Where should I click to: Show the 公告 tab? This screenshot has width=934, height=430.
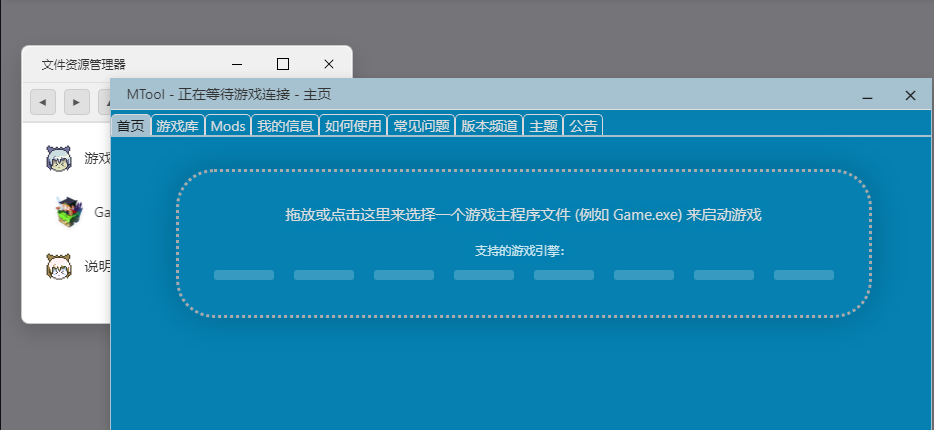[x=583, y=126]
